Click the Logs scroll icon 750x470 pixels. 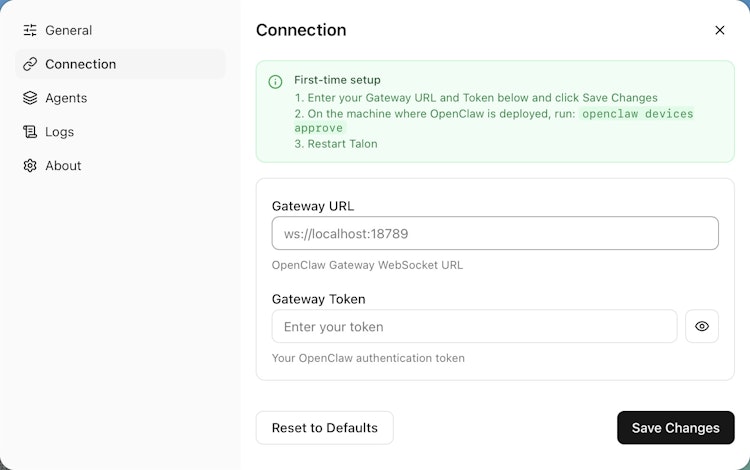pyautogui.click(x=30, y=132)
